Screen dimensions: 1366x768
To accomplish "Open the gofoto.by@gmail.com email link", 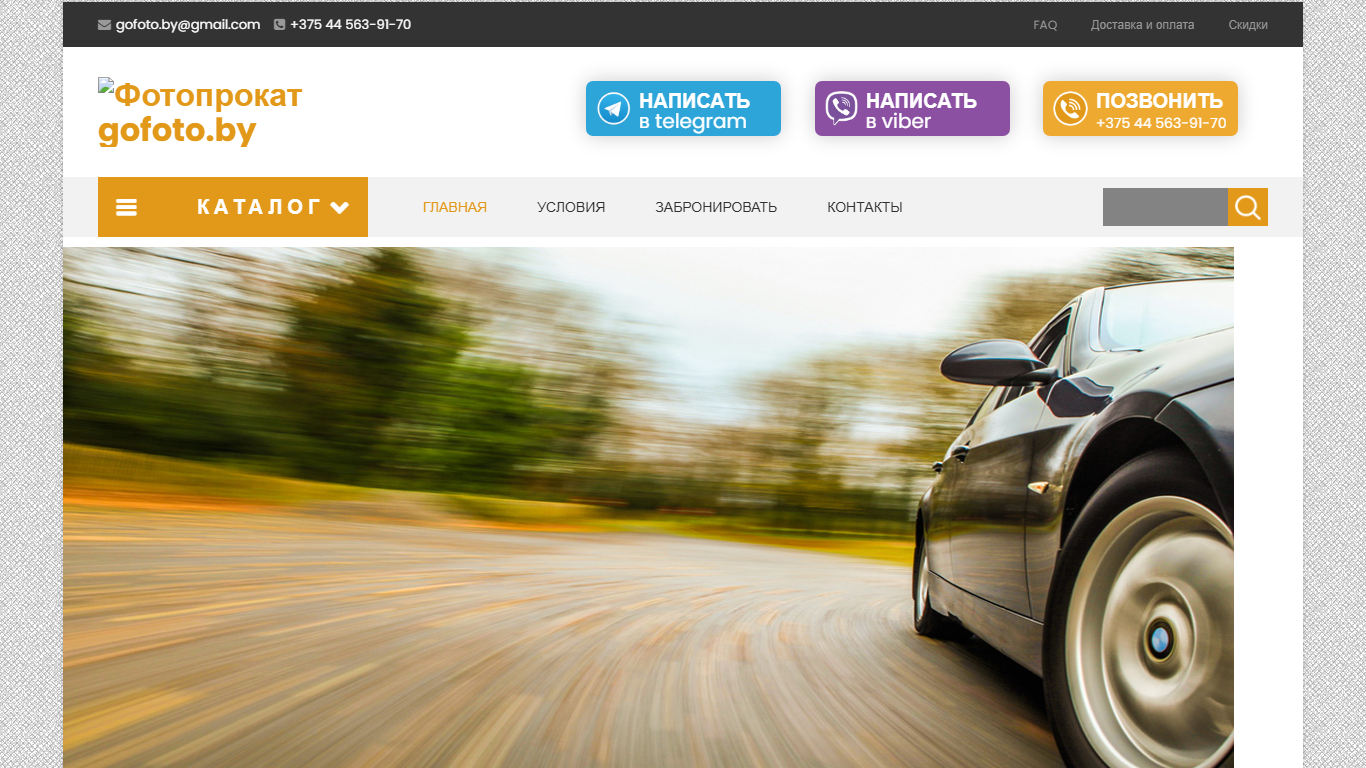I will [x=188, y=25].
